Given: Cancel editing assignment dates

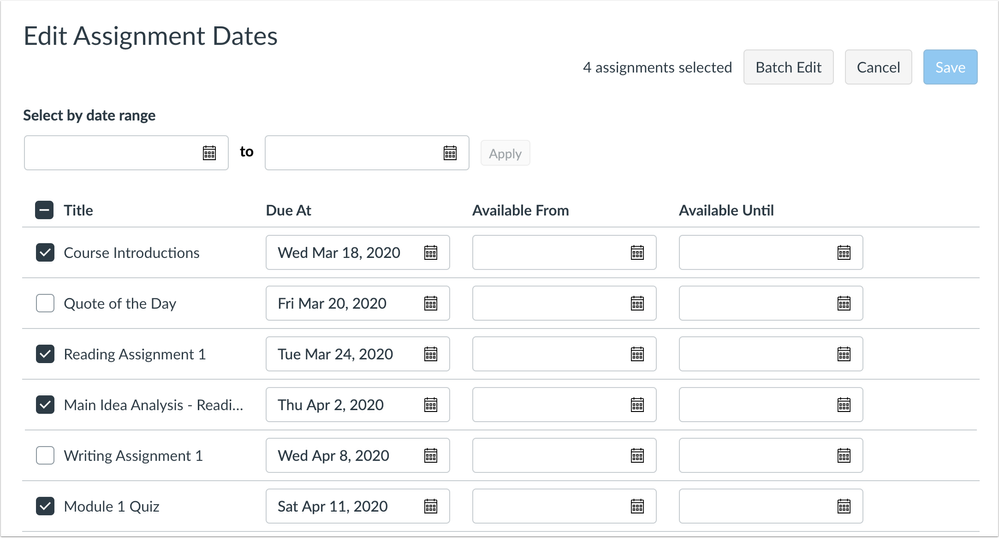Looking at the screenshot, I should click(x=878, y=67).
